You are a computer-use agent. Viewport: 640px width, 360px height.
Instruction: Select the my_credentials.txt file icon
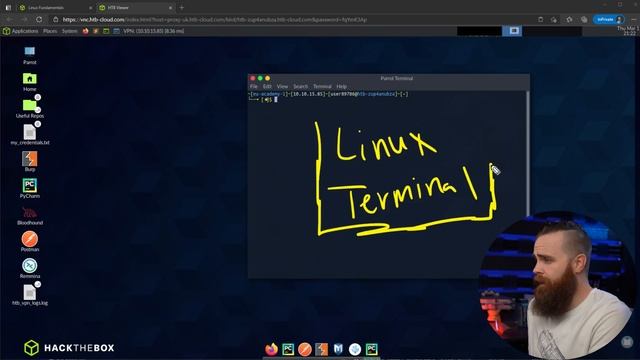[29, 132]
